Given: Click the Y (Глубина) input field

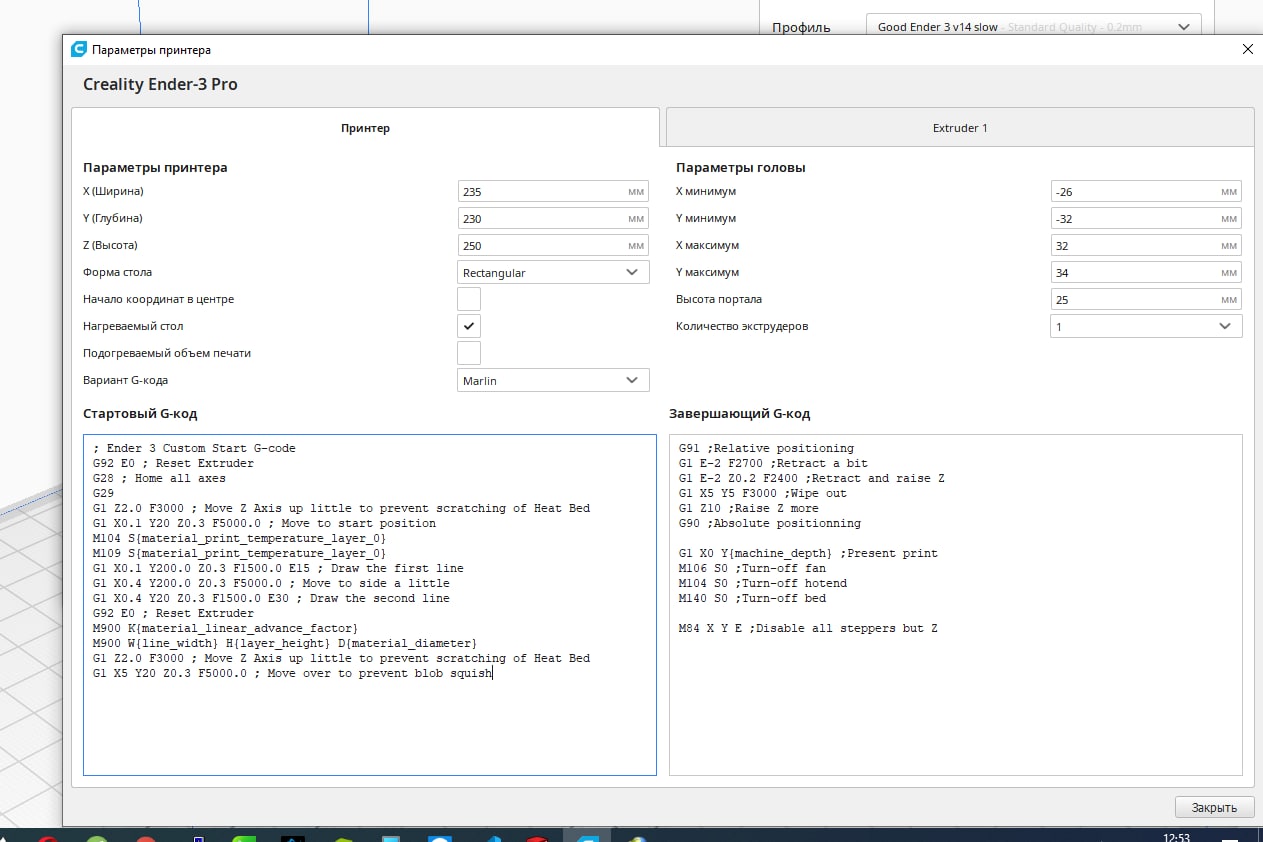Looking at the screenshot, I should click(553, 218).
